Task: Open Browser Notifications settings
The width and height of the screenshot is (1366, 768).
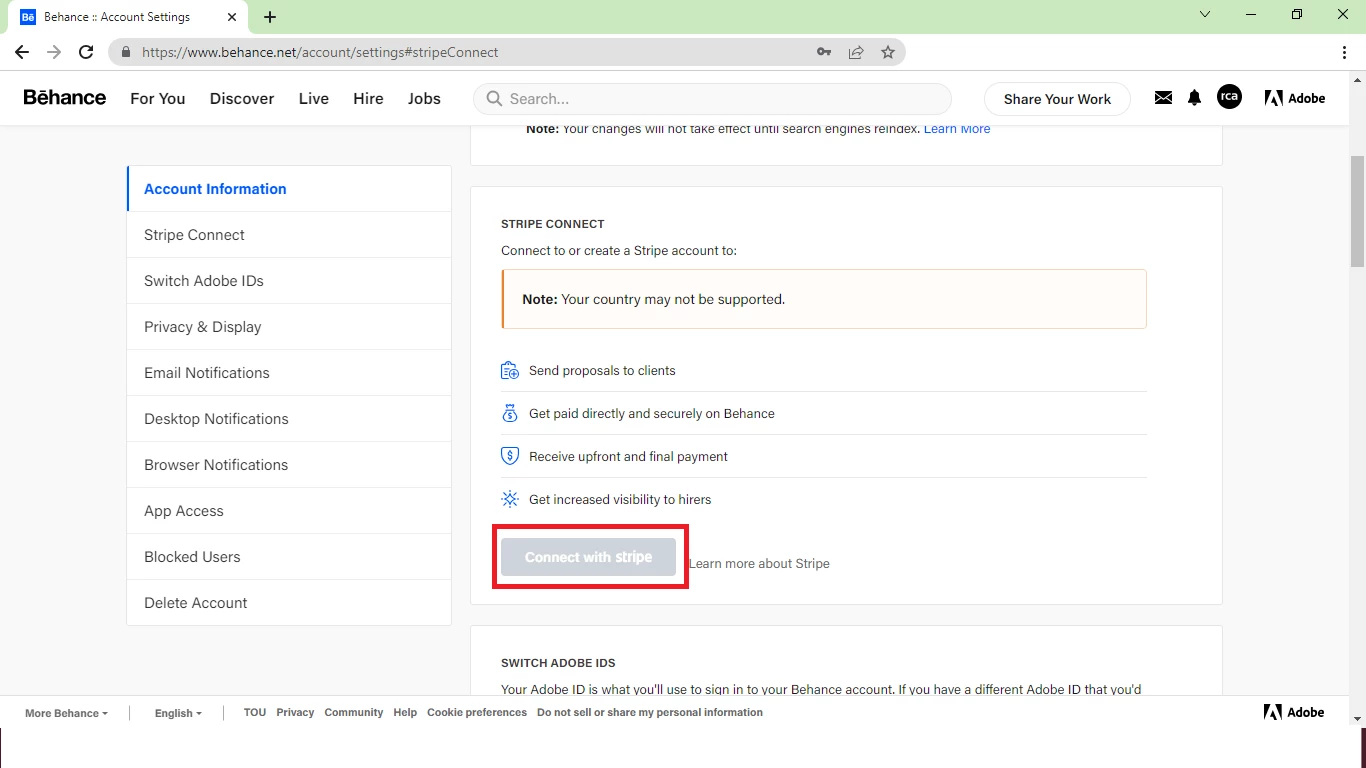Action: tap(289, 465)
